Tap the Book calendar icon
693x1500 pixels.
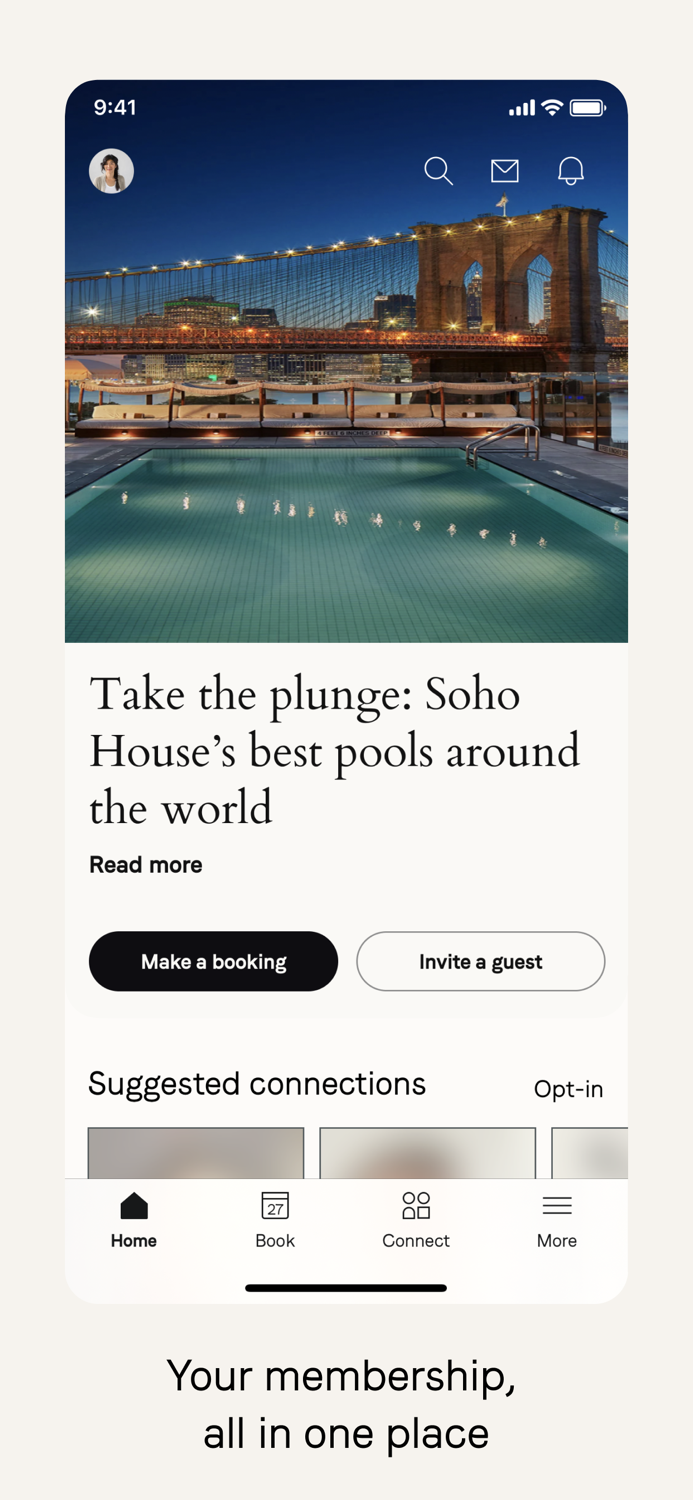tap(274, 1206)
